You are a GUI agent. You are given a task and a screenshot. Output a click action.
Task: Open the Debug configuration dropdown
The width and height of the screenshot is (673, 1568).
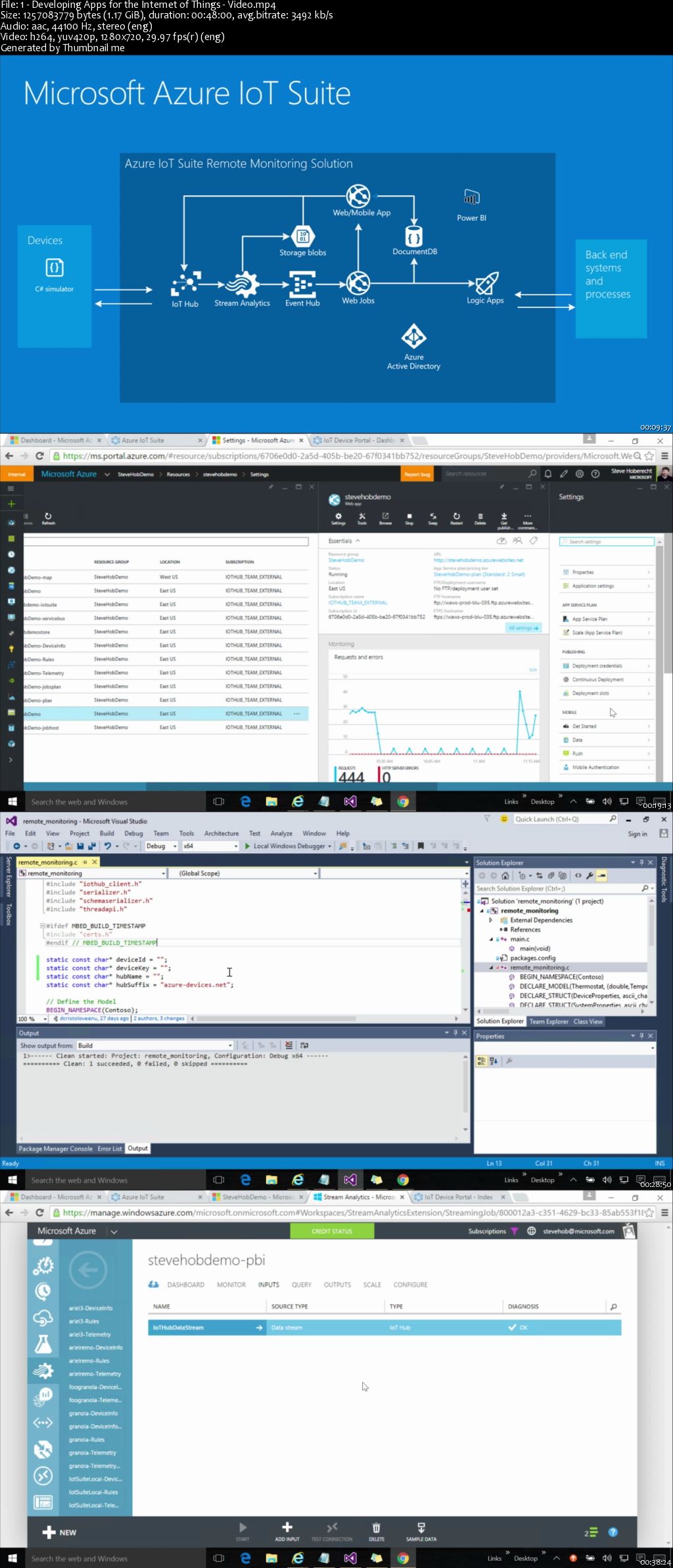tap(162, 846)
